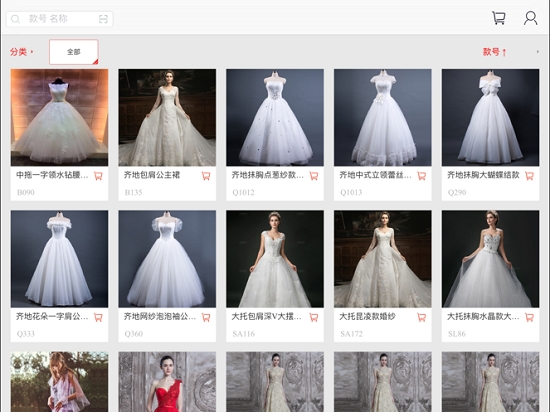This screenshot has width=550, height=412.
Task: Add dress Q1012 to cart
Action: pyautogui.click(x=314, y=176)
